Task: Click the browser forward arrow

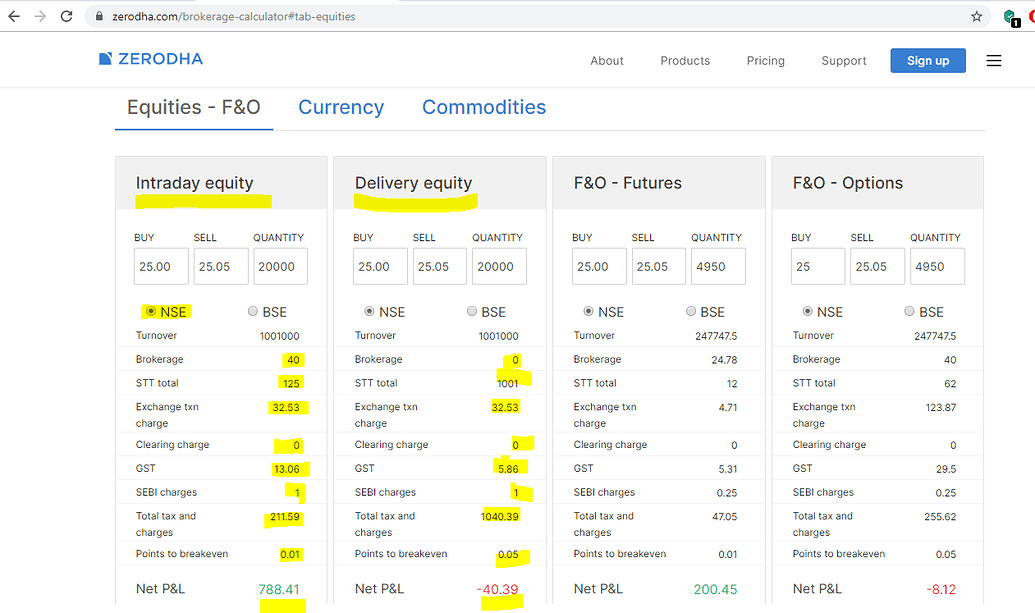Action: (x=39, y=16)
